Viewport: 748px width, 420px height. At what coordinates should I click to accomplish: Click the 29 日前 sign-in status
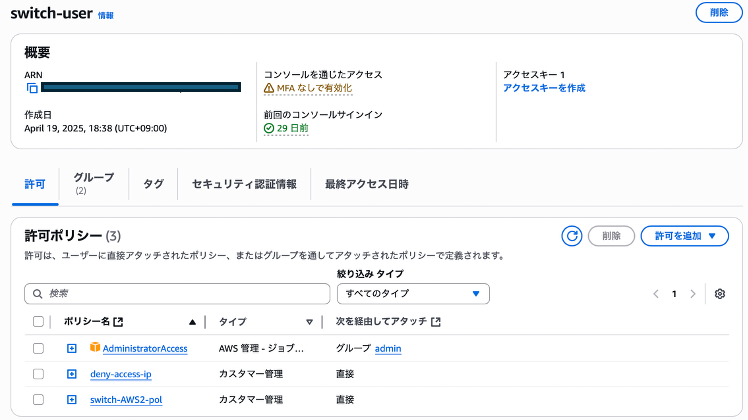(292, 128)
